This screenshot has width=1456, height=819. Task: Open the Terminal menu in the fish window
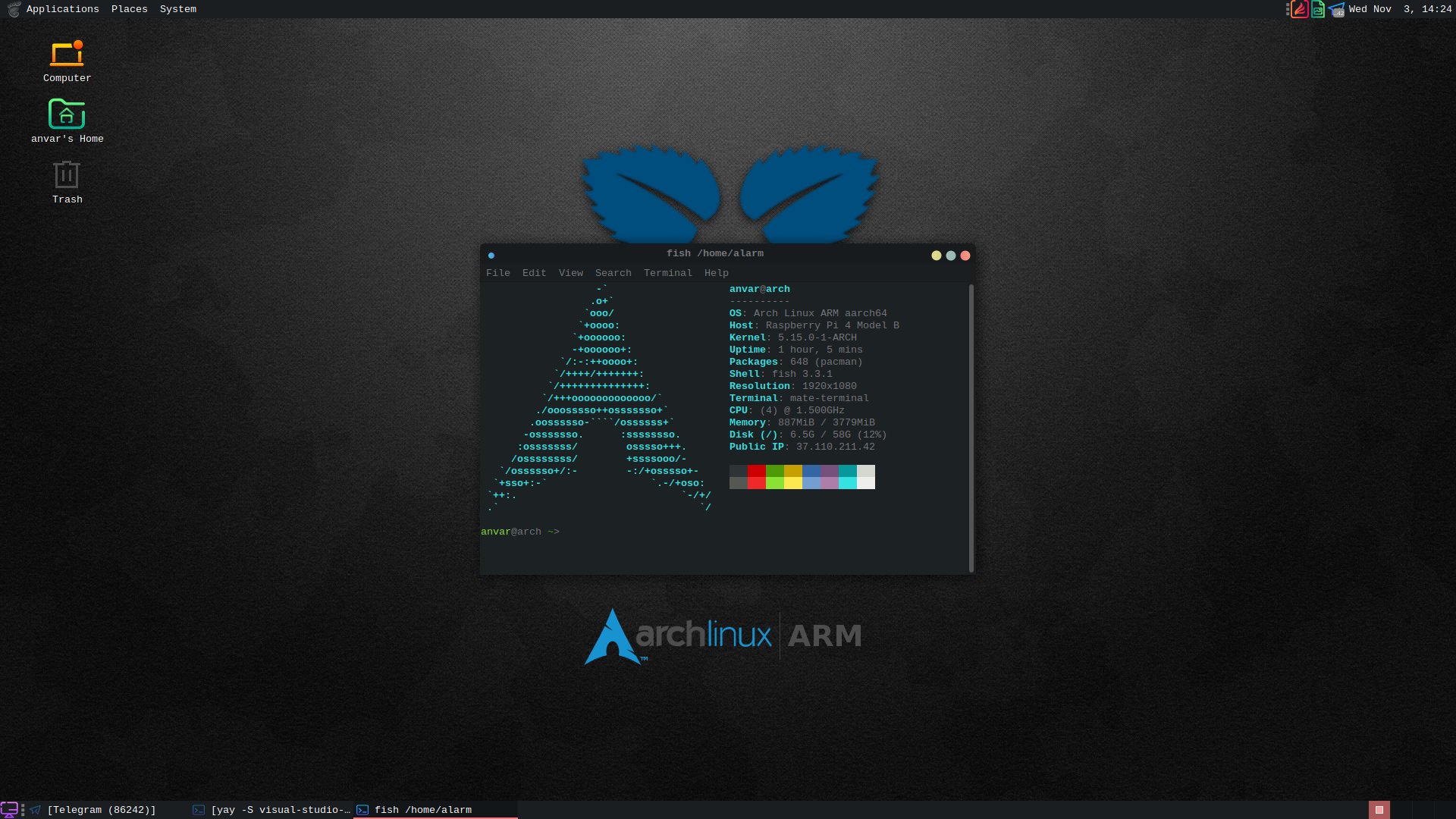click(x=668, y=272)
